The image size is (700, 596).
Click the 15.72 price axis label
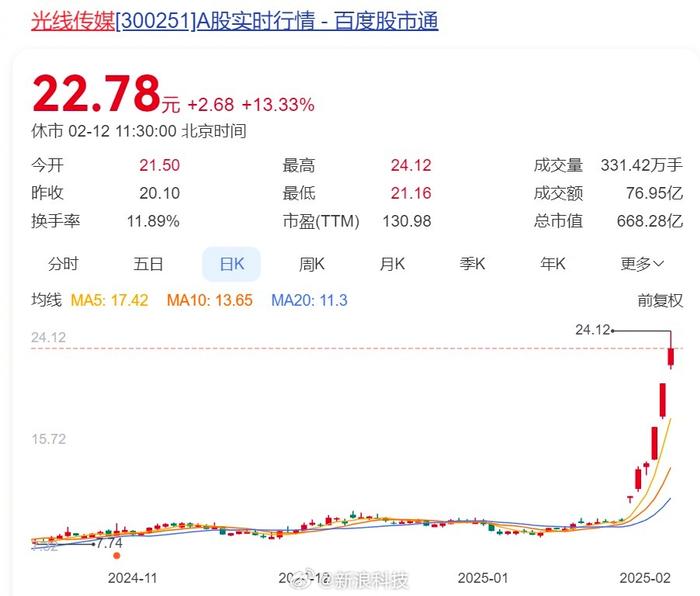[x=49, y=439]
